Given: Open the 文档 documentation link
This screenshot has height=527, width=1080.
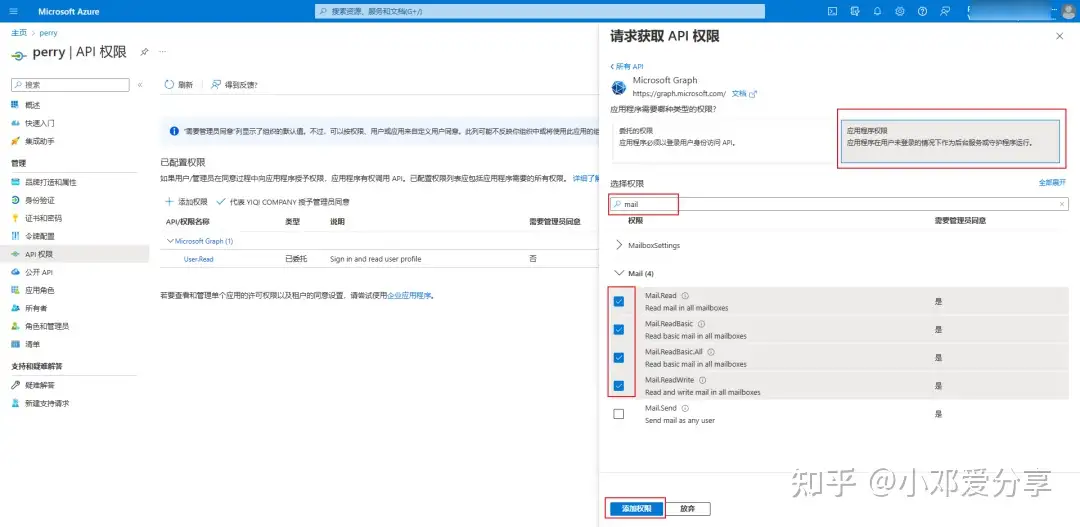Looking at the screenshot, I should pyautogui.click(x=744, y=93).
